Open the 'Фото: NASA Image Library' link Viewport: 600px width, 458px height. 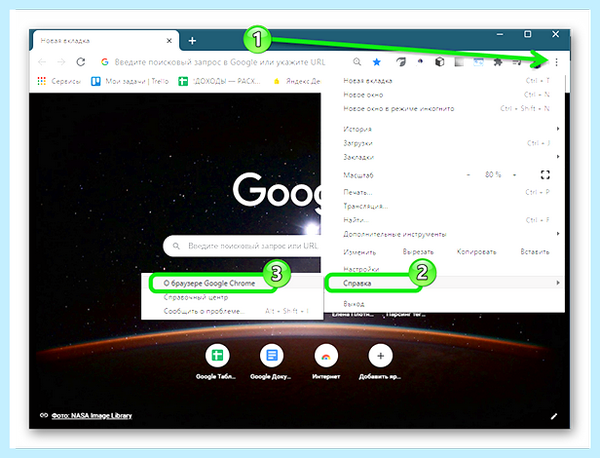(x=91, y=416)
